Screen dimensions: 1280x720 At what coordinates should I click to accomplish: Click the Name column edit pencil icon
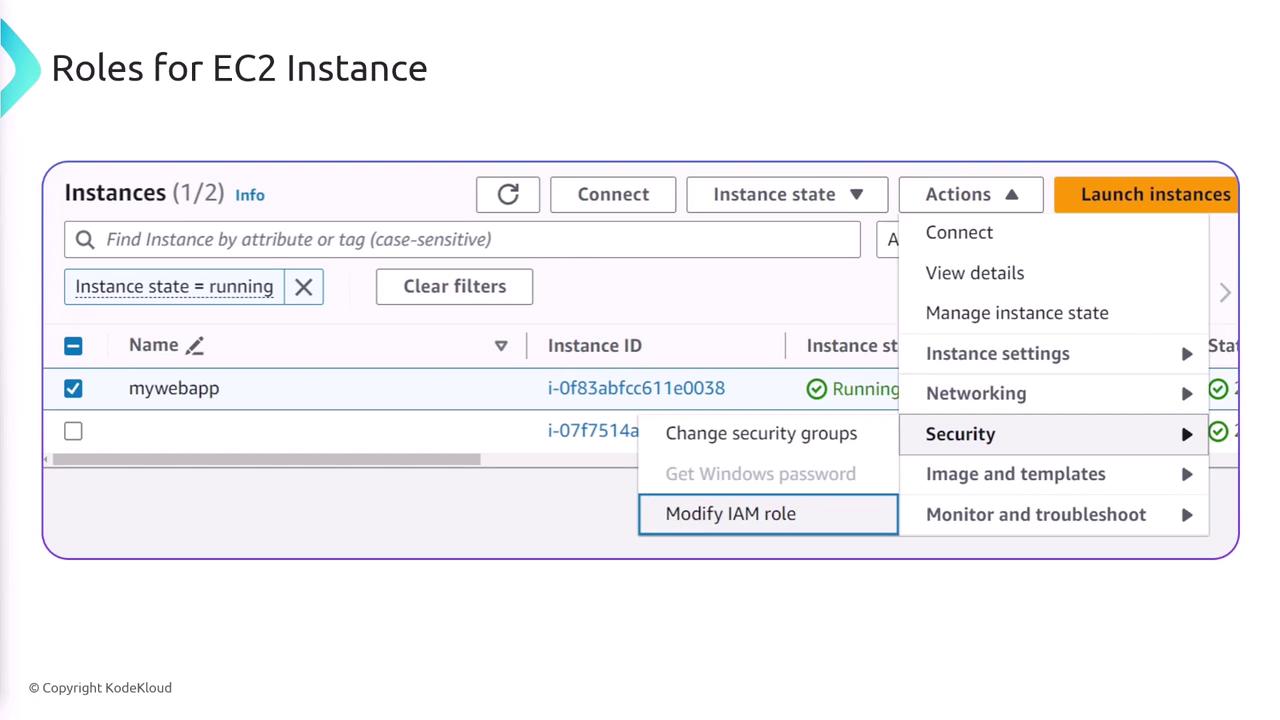[195, 346]
